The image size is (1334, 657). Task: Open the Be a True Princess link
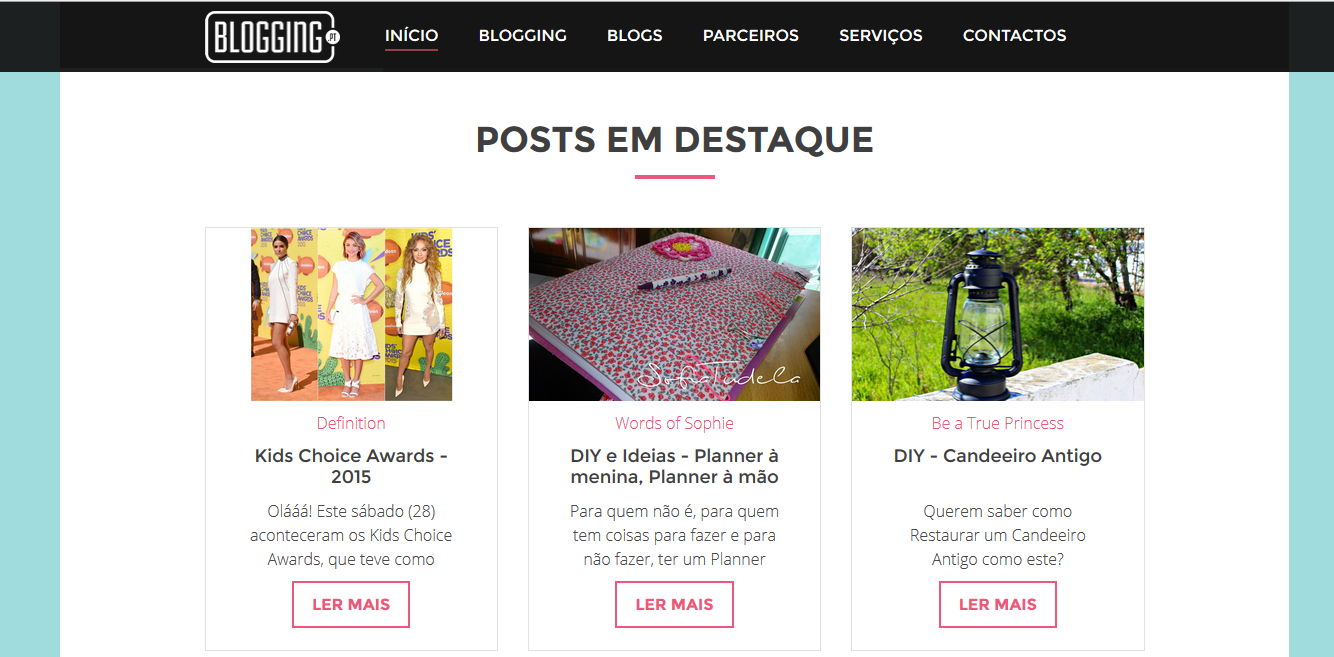[x=998, y=423]
